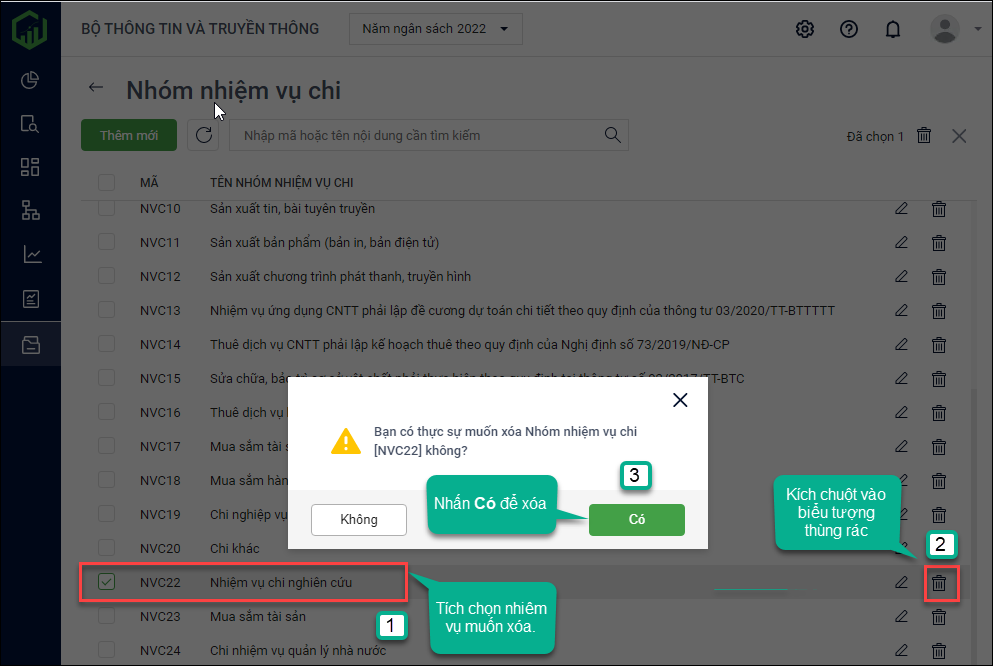Click the refresh icon beside Thêm mới
Image resolution: width=993 pixels, height=666 pixels.
204,136
